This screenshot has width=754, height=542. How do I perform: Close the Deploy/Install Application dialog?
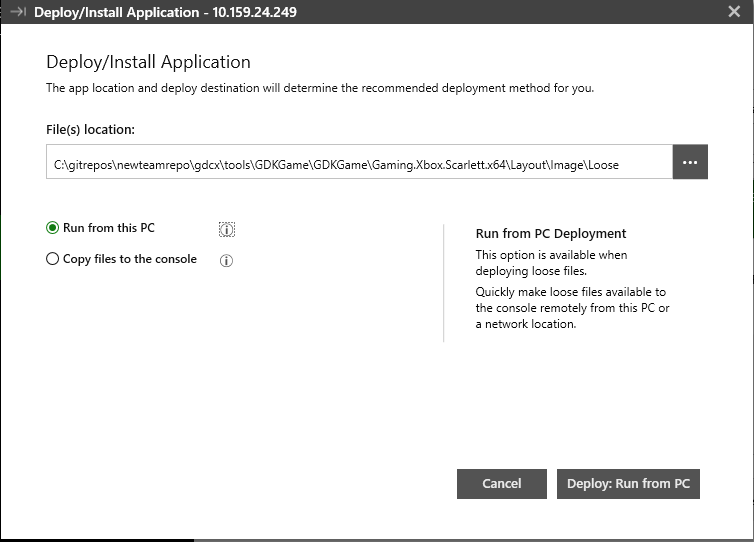(x=734, y=12)
